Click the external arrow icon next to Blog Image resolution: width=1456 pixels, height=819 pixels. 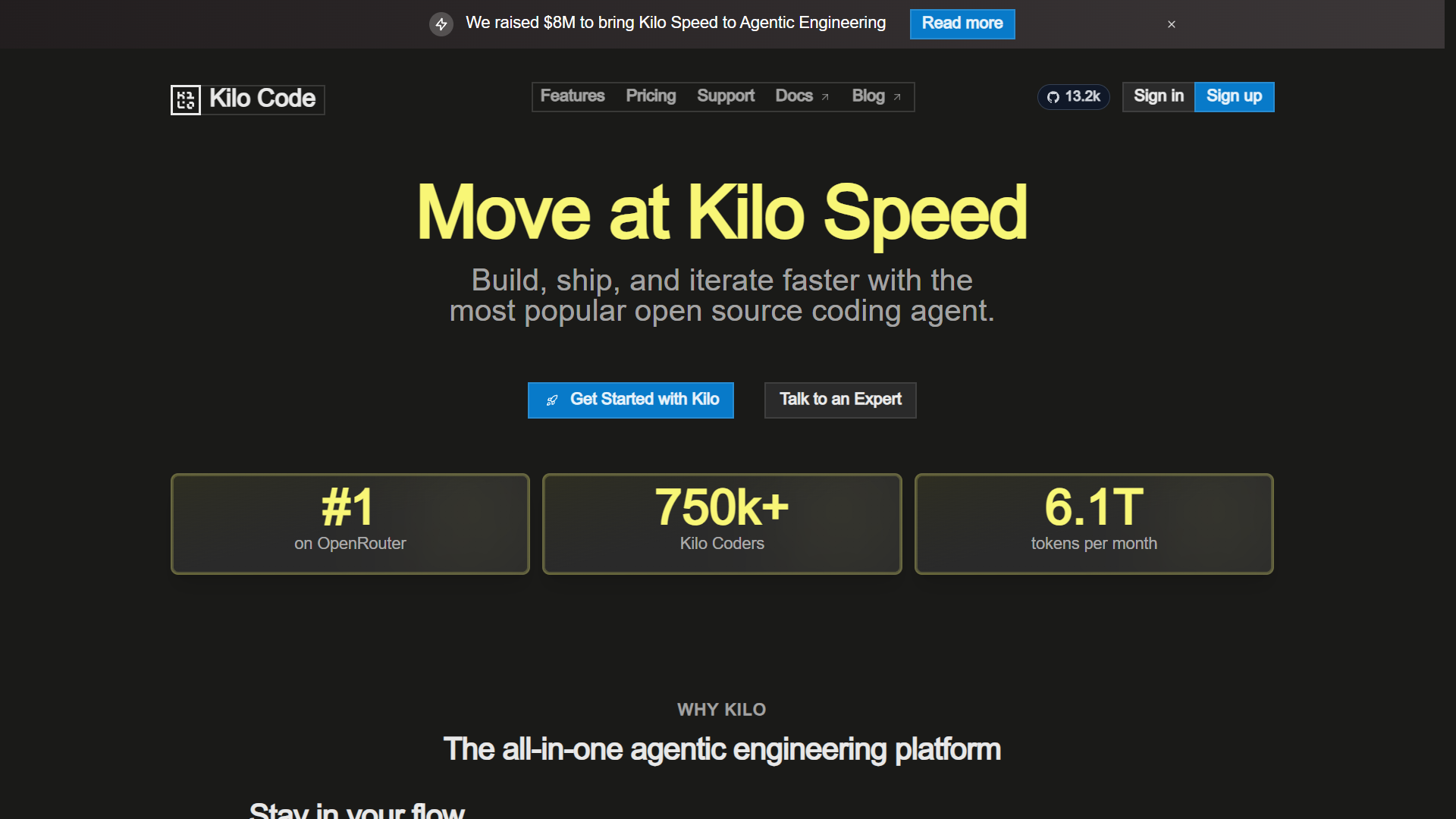pyautogui.click(x=897, y=97)
